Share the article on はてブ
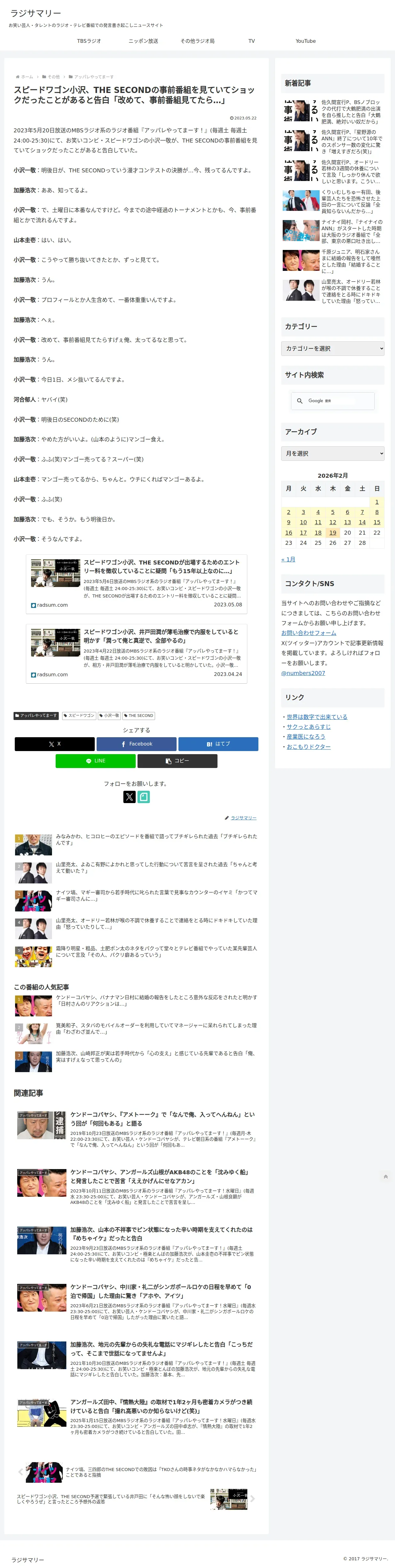 pyautogui.click(x=218, y=744)
